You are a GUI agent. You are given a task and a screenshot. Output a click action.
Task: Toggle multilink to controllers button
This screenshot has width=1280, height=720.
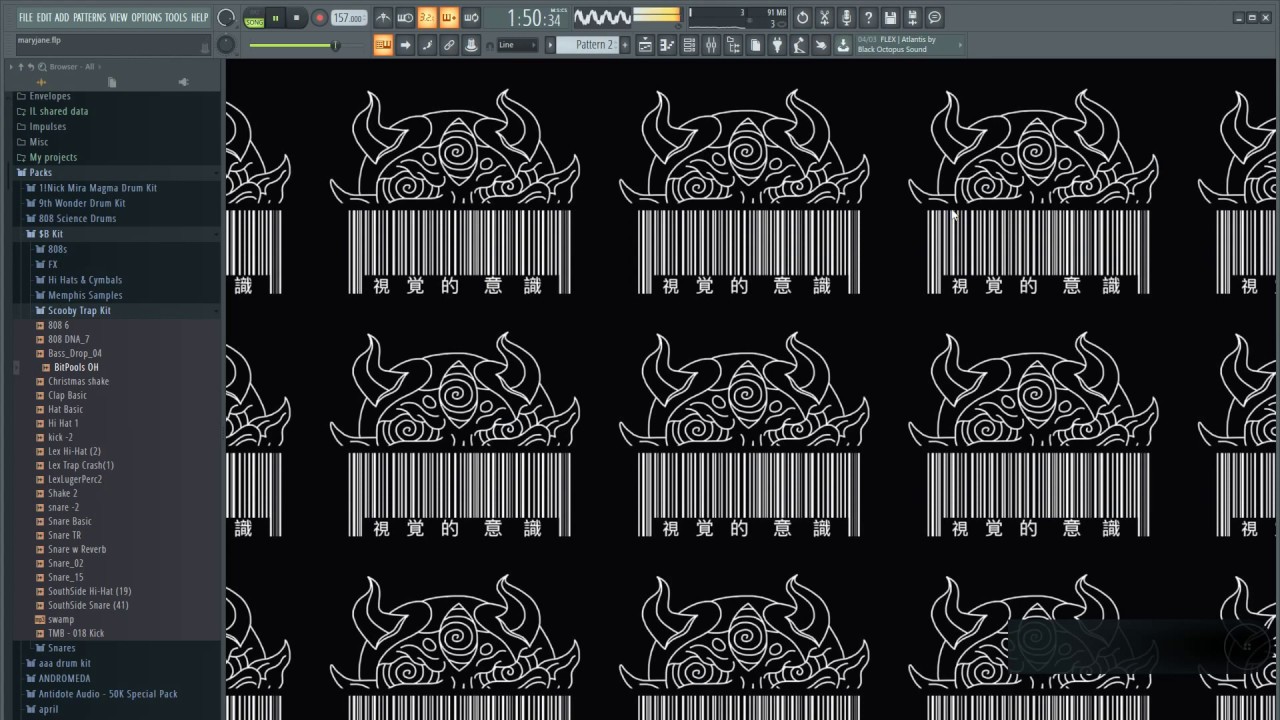pos(449,45)
